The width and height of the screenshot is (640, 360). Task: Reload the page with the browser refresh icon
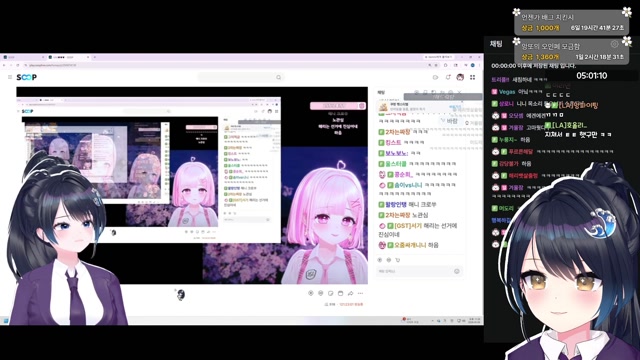tap(18, 65)
